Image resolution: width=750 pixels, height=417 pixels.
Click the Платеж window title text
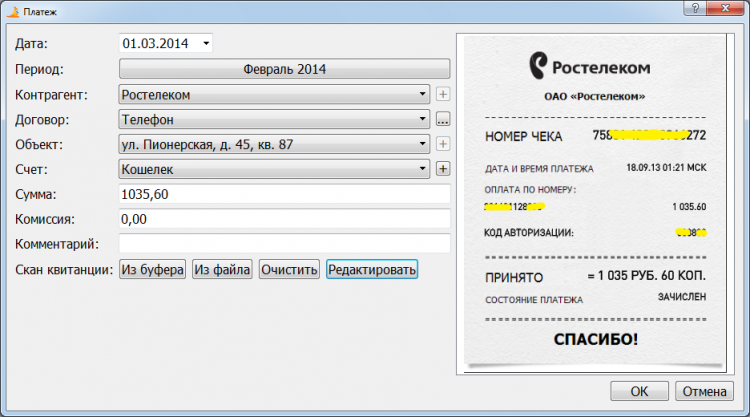tap(40, 12)
